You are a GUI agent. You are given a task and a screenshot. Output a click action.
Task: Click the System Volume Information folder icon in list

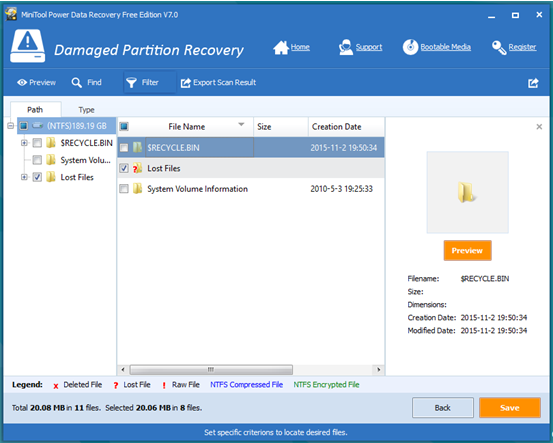[x=137, y=189]
